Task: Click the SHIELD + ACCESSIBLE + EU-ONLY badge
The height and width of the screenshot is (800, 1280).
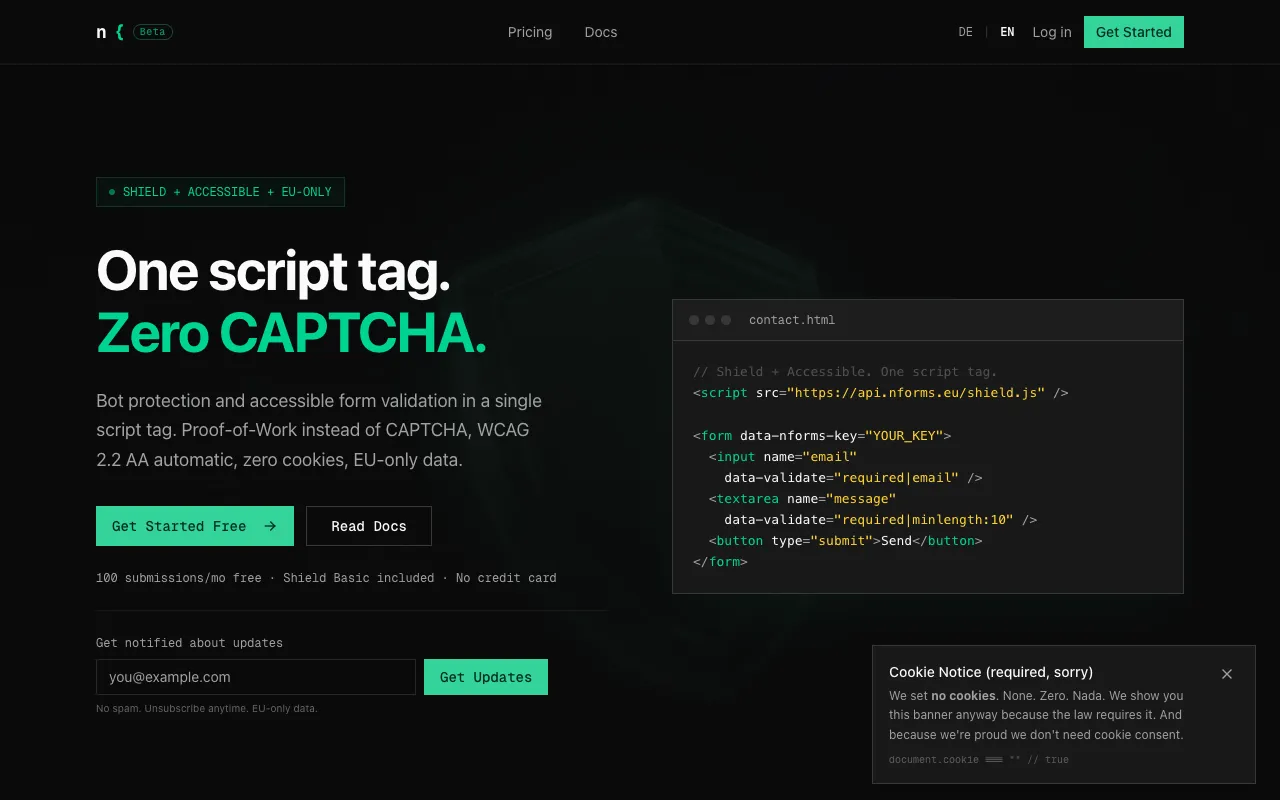Action: tap(220, 192)
